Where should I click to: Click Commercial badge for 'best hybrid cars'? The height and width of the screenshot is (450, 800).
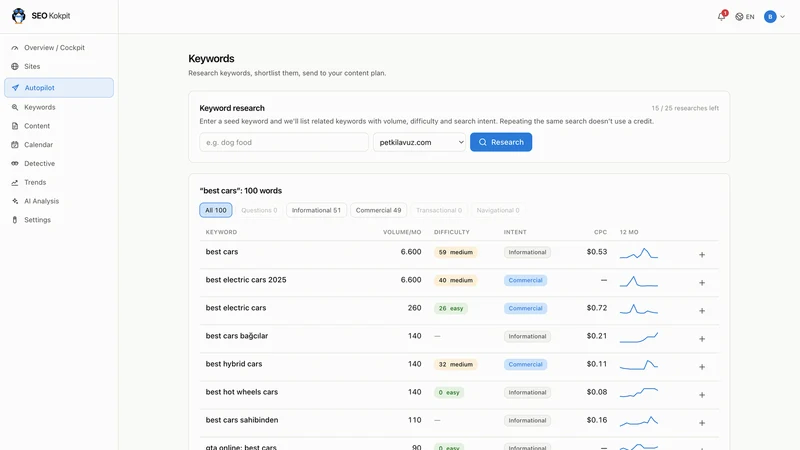click(x=526, y=364)
